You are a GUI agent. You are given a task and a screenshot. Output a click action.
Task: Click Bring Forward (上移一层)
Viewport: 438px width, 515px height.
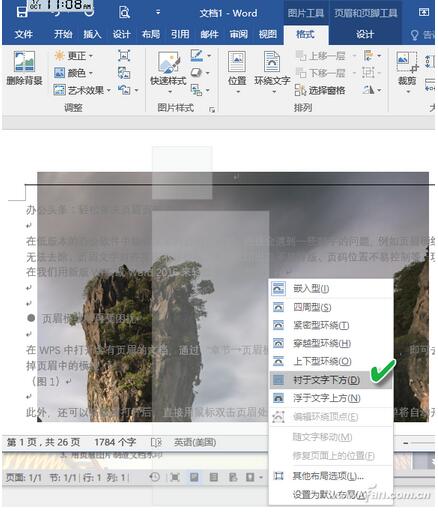coord(320,56)
